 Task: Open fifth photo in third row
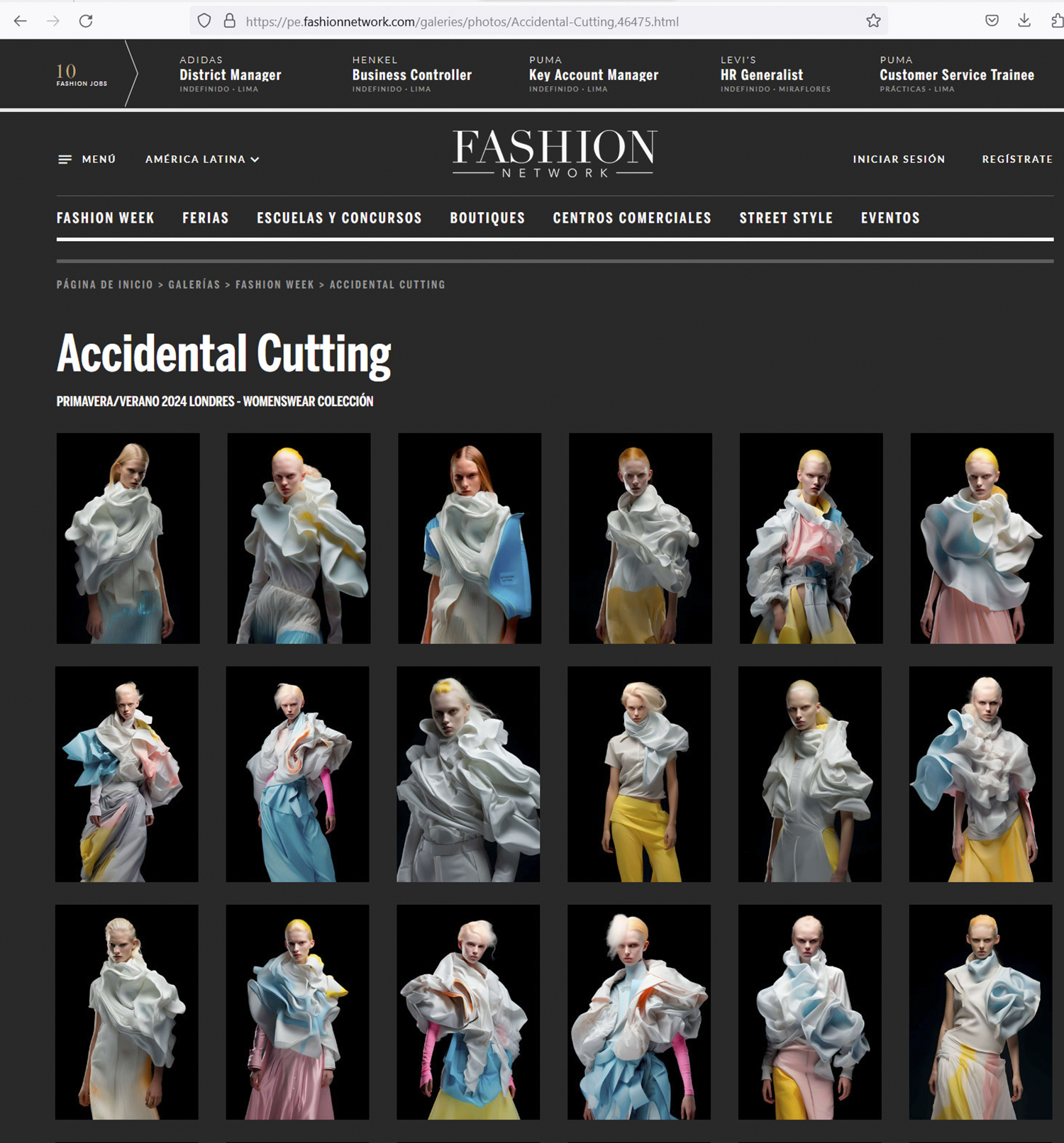coord(810,1012)
